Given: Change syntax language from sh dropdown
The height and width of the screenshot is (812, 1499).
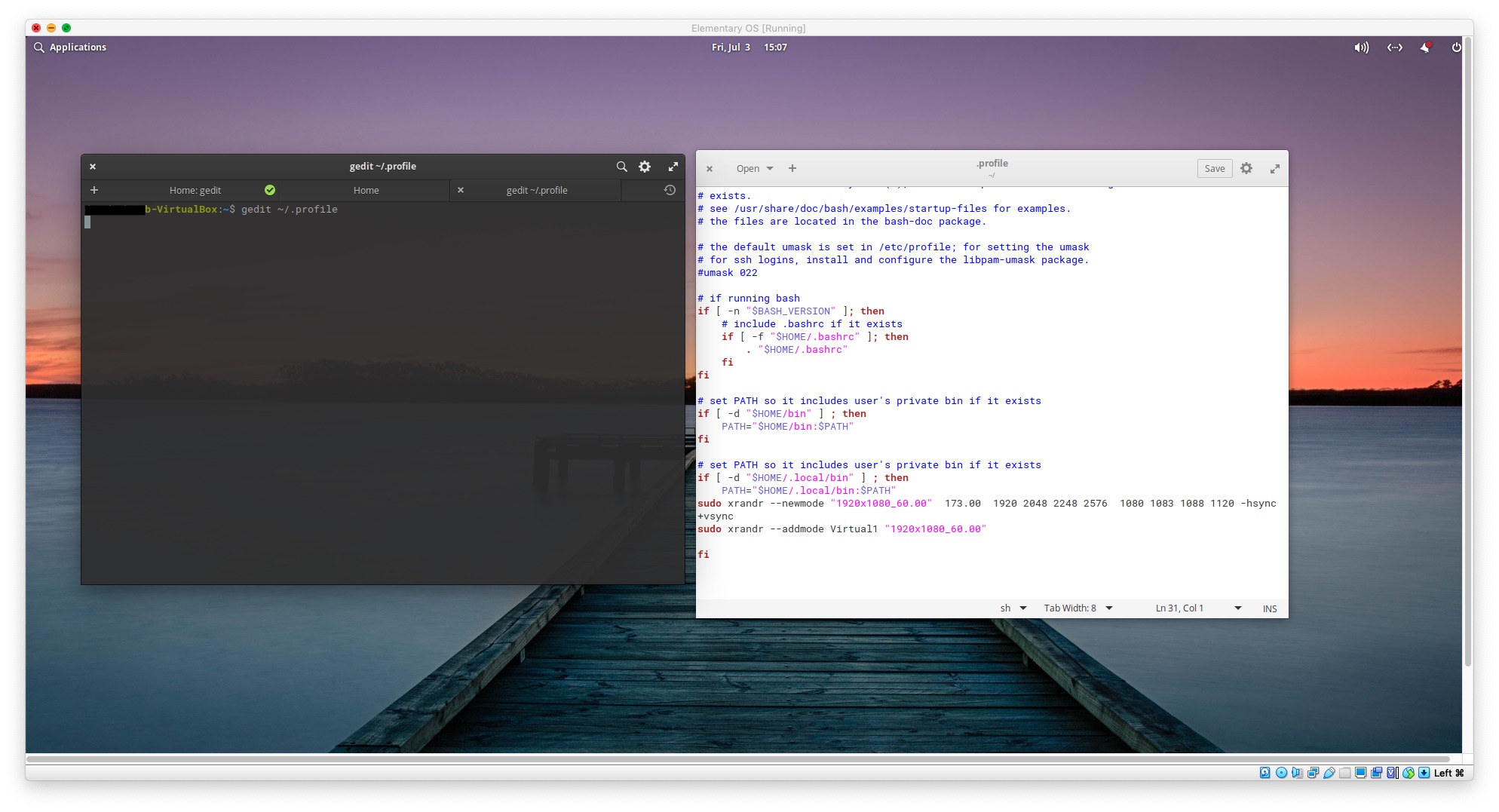Looking at the screenshot, I should pyautogui.click(x=1013, y=608).
